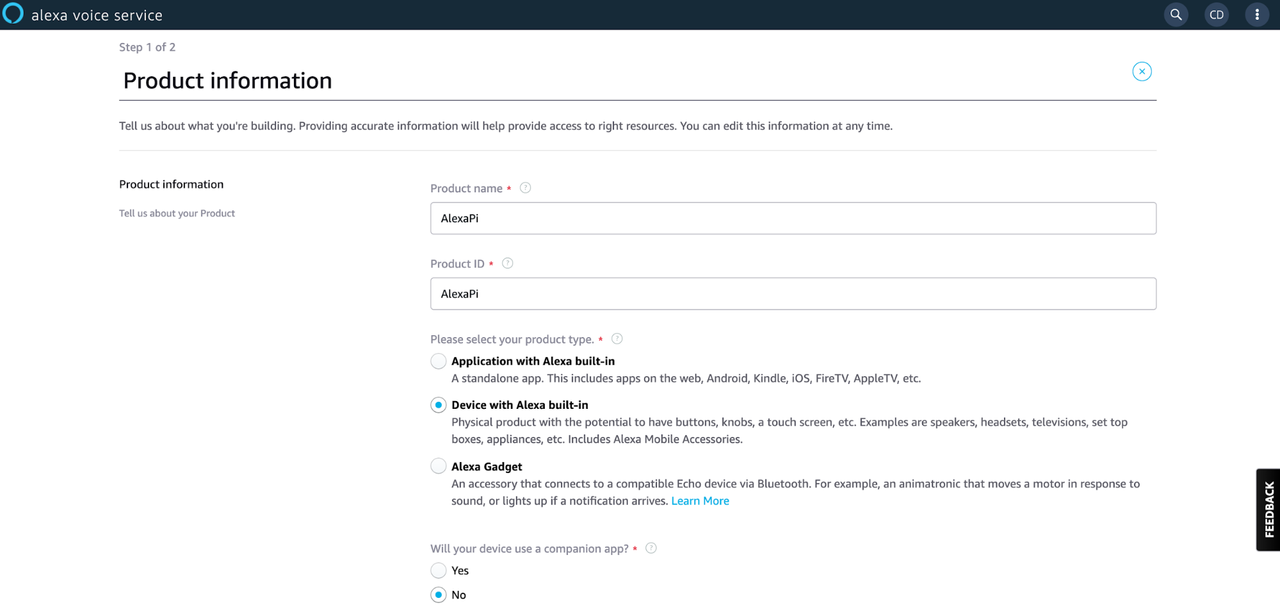This screenshot has width=1280, height=612.
Task: Click the product type help icon
Action: (x=617, y=339)
